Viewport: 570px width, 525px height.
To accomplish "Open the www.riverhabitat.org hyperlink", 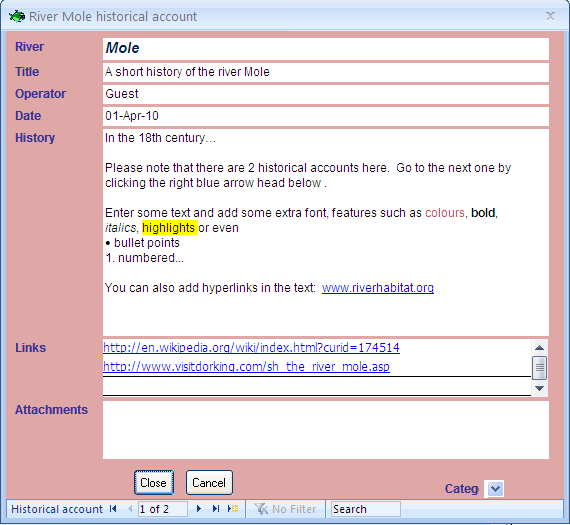I will [x=378, y=288].
